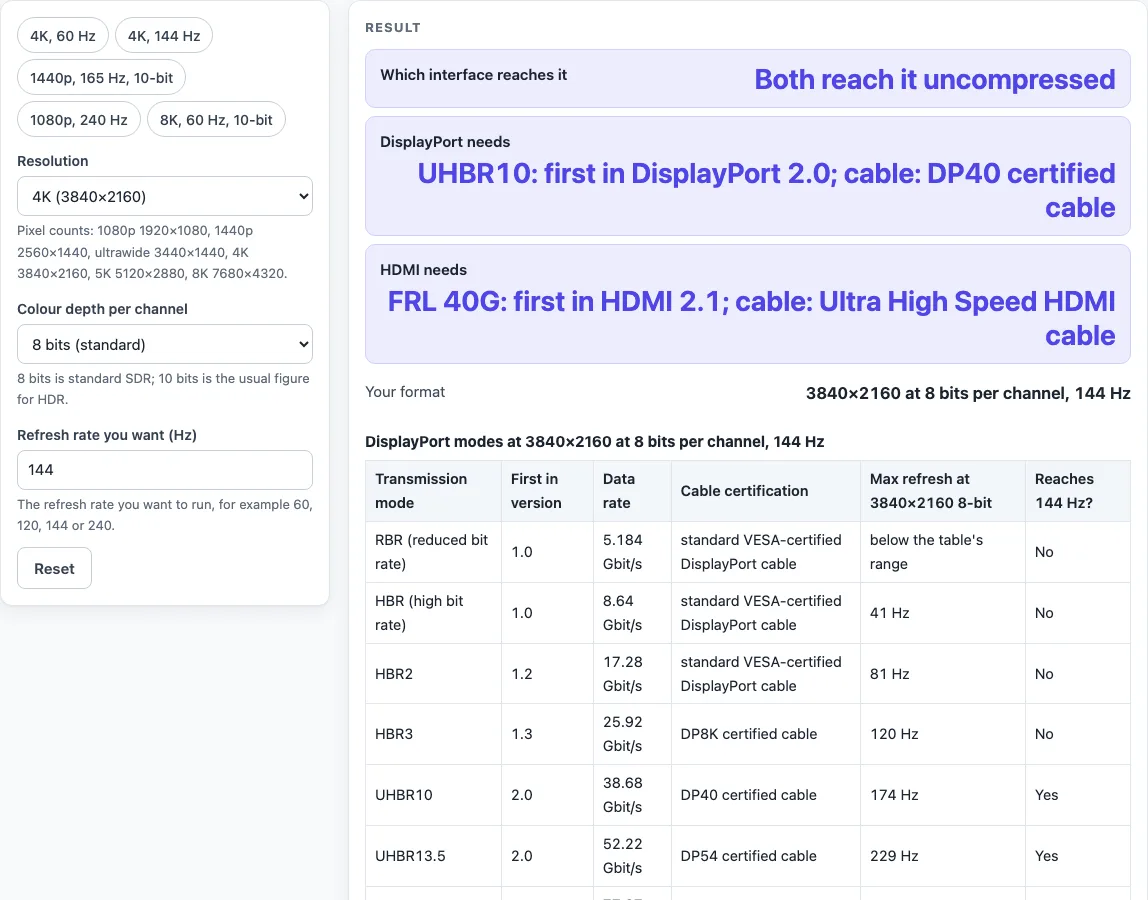The width and height of the screenshot is (1148, 900).
Task: Select the HDMI needs result card
Action: pyautogui.click(x=748, y=304)
